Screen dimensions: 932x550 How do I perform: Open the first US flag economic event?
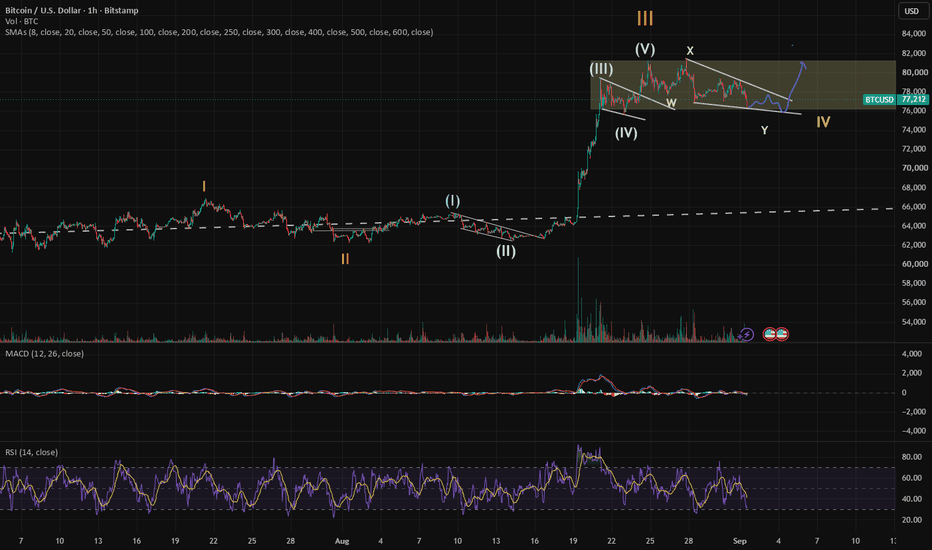click(x=770, y=334)
